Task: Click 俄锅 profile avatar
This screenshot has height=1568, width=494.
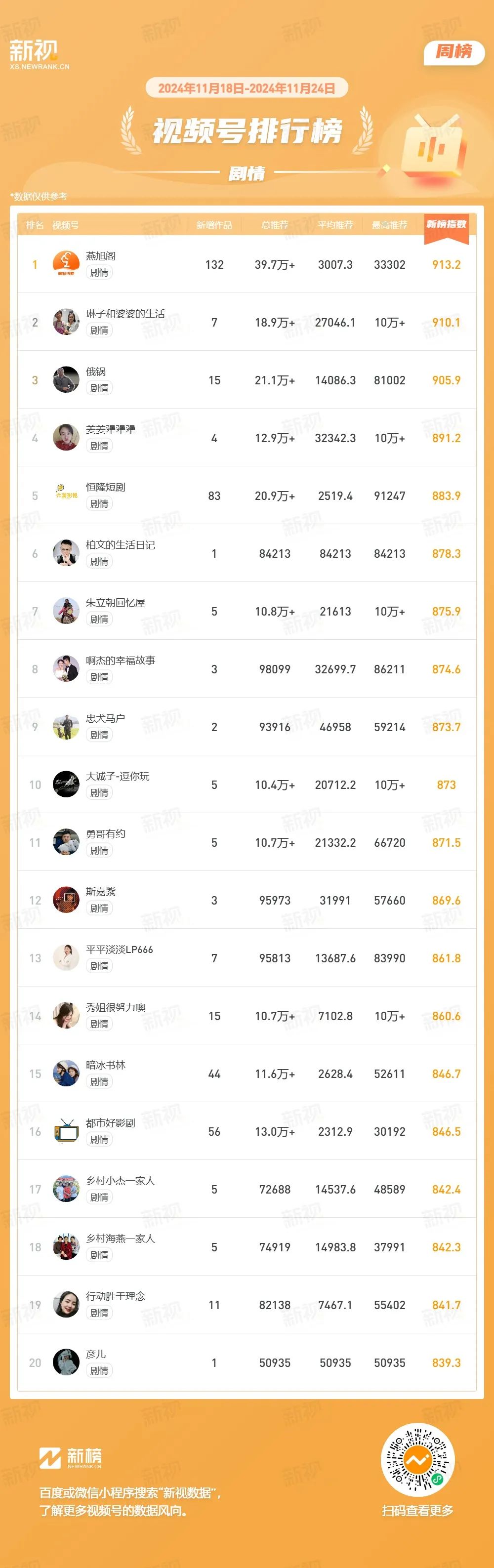Action: [66, 379]
